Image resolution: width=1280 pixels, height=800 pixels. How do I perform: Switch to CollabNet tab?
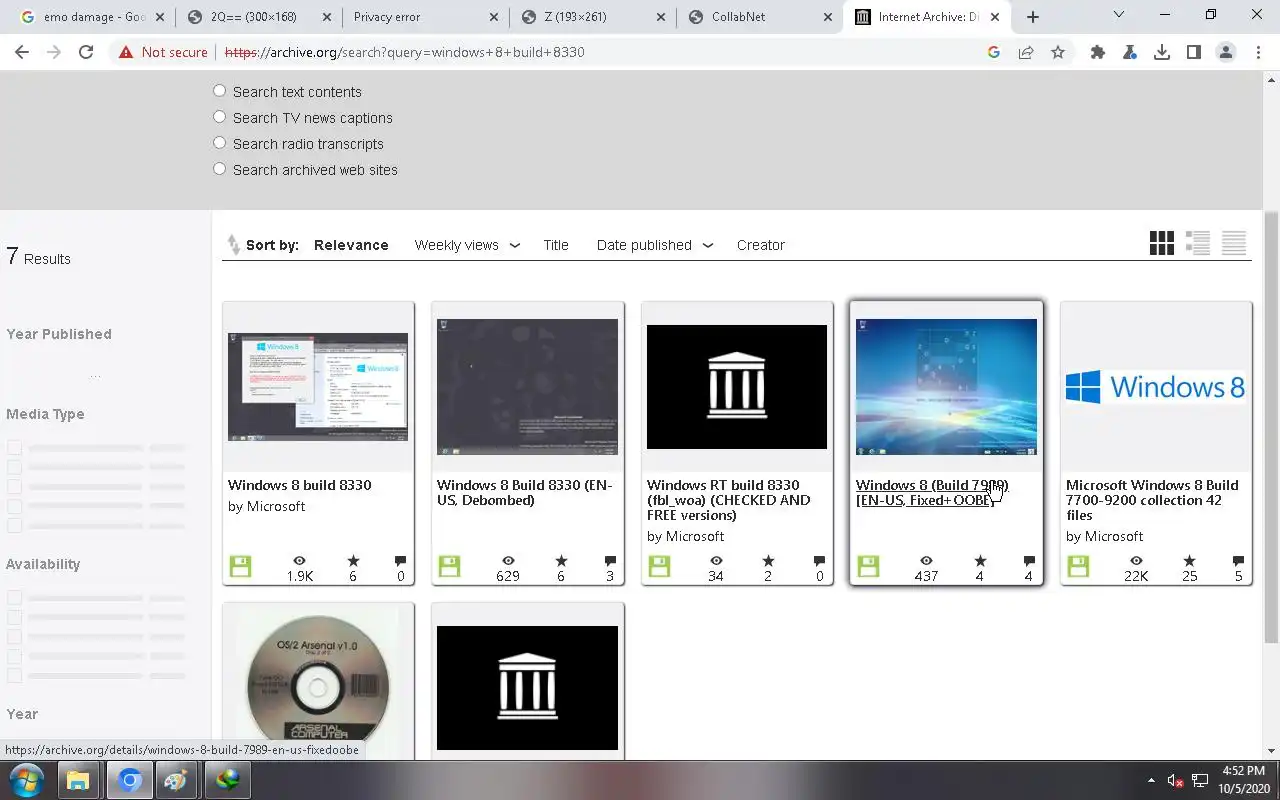[x=759, y=17]
